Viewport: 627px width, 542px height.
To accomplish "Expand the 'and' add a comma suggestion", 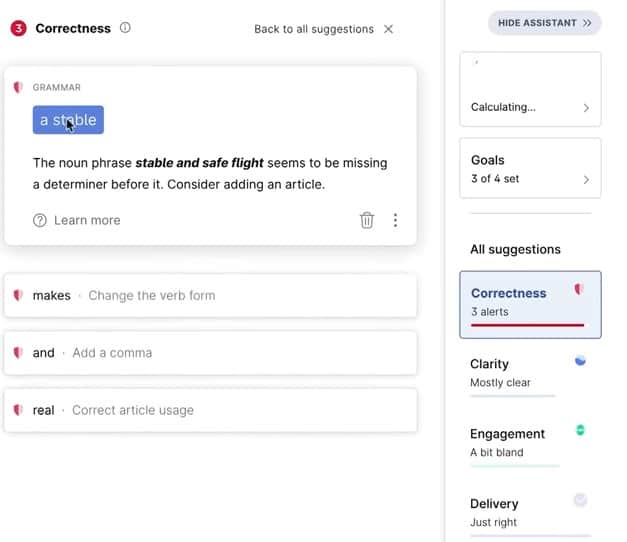I will click(210, 353).
